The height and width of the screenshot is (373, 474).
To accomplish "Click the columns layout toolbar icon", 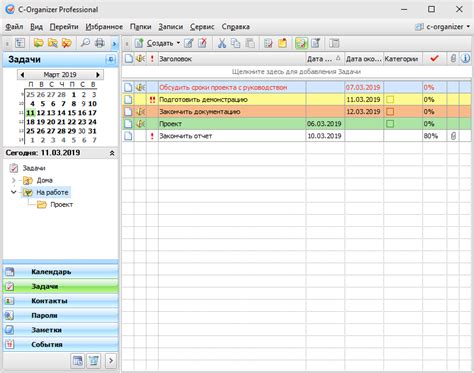I will tap(334, 43).
